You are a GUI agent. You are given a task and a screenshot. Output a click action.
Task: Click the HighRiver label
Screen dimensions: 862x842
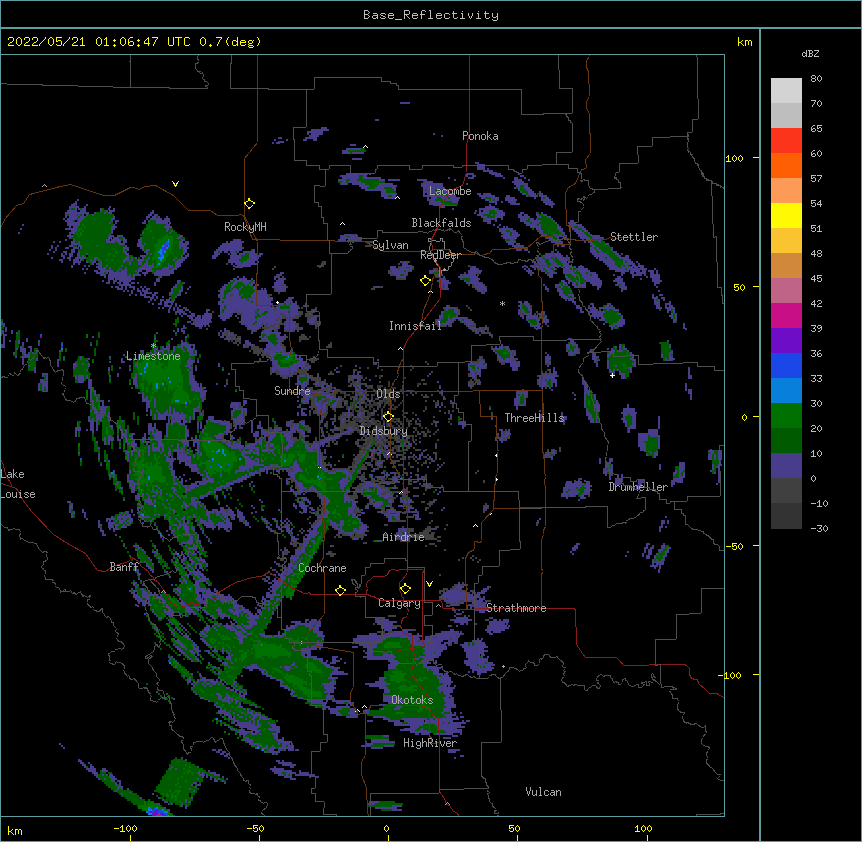coord(430,743)
